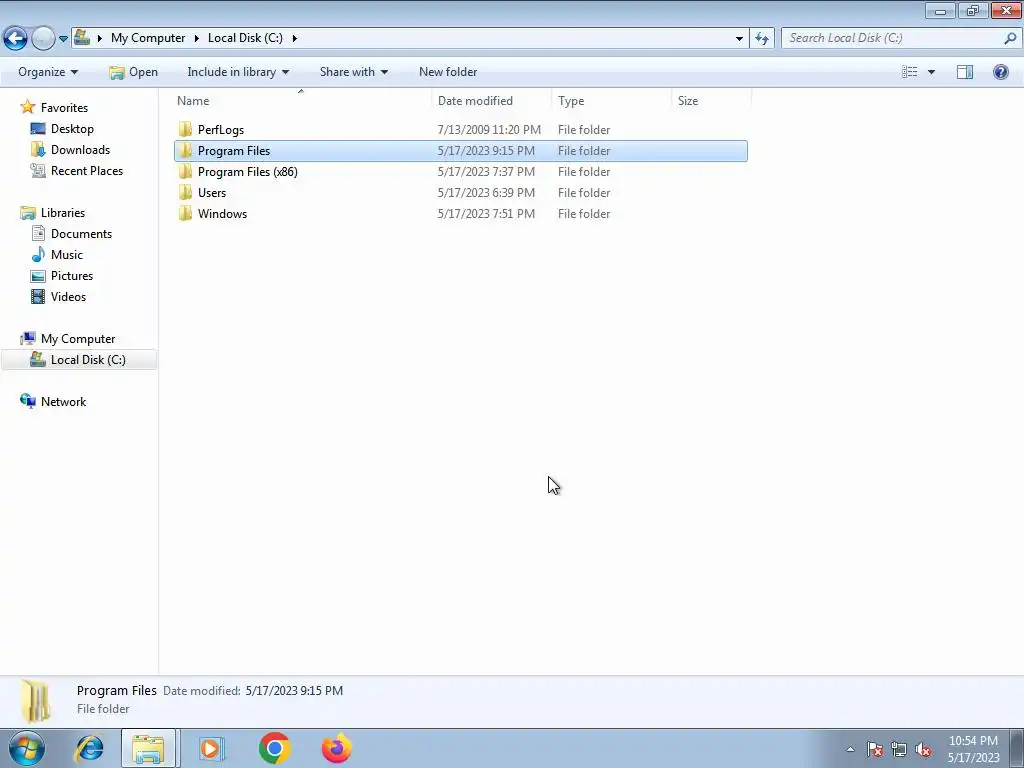
Task: Click the Date modified value in details pane
Action: click(x=294, y=691)
